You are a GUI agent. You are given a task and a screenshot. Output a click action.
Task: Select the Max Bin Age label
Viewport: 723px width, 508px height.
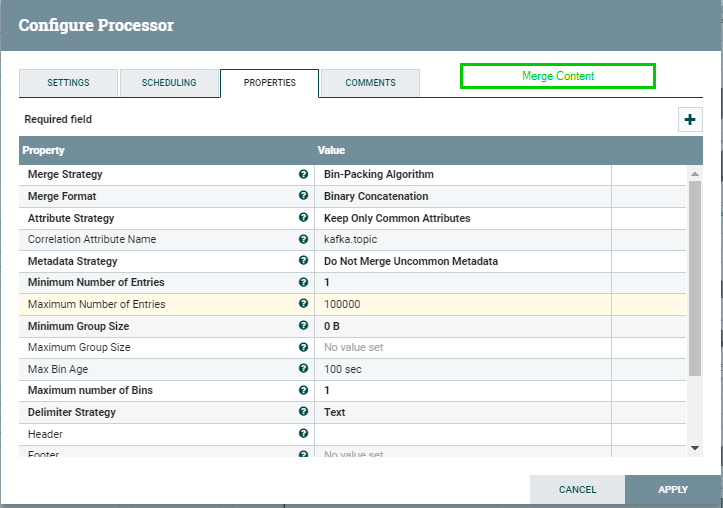[58, 369]
